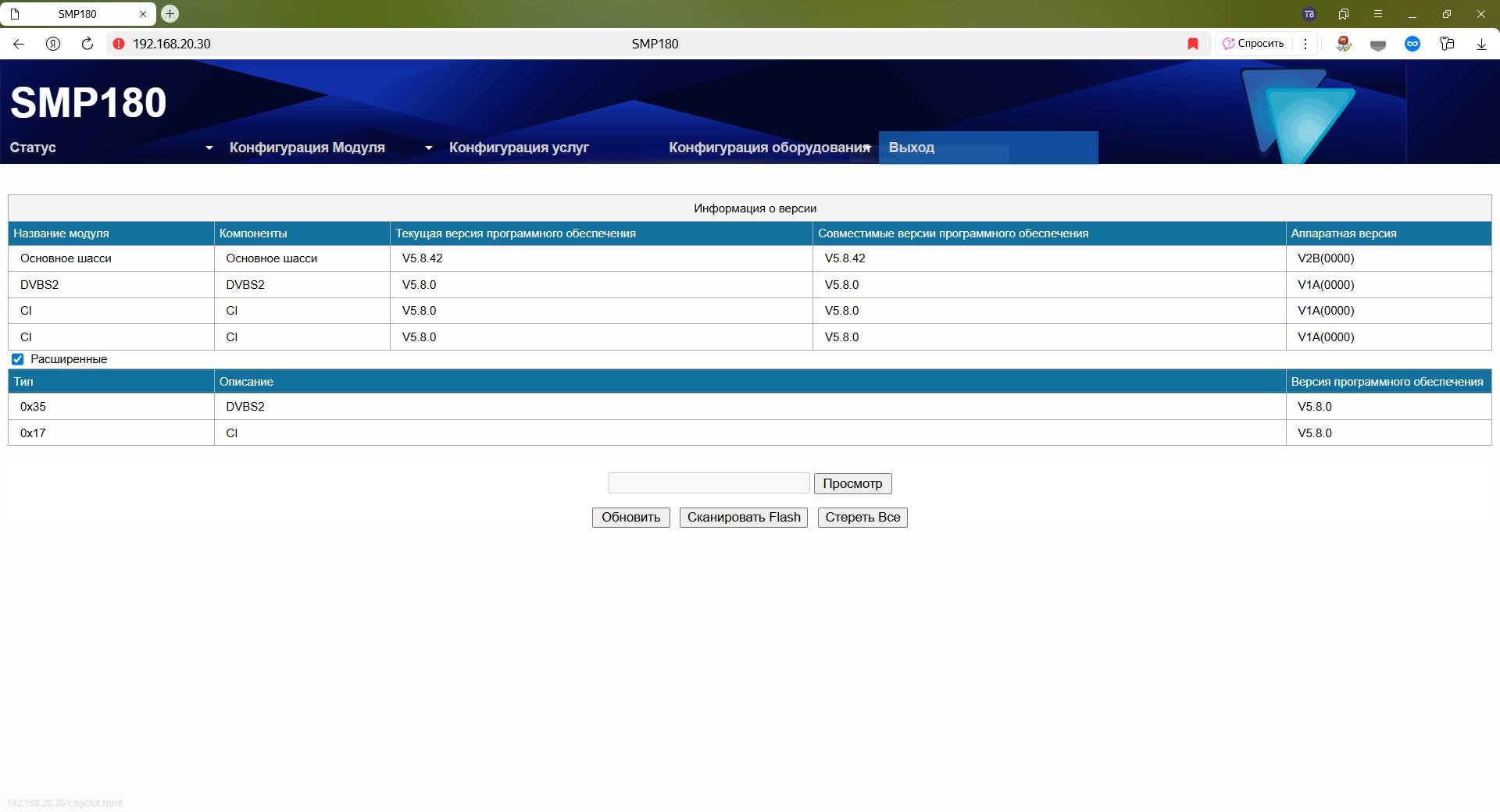This screenshot has height=812, width=1500.
Task: Open the browser downloads arrow
Action: click(1481, 44)
